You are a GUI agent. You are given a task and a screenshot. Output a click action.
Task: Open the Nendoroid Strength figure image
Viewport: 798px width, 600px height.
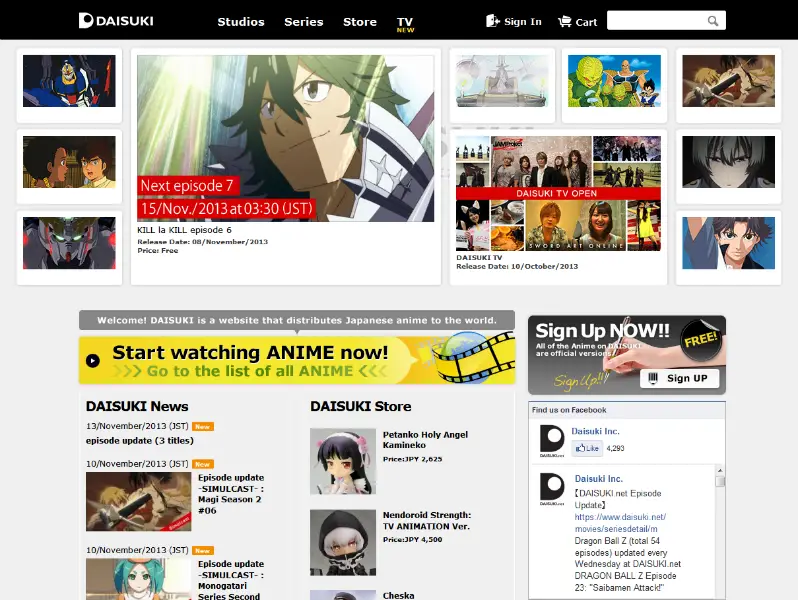point(343,542)
